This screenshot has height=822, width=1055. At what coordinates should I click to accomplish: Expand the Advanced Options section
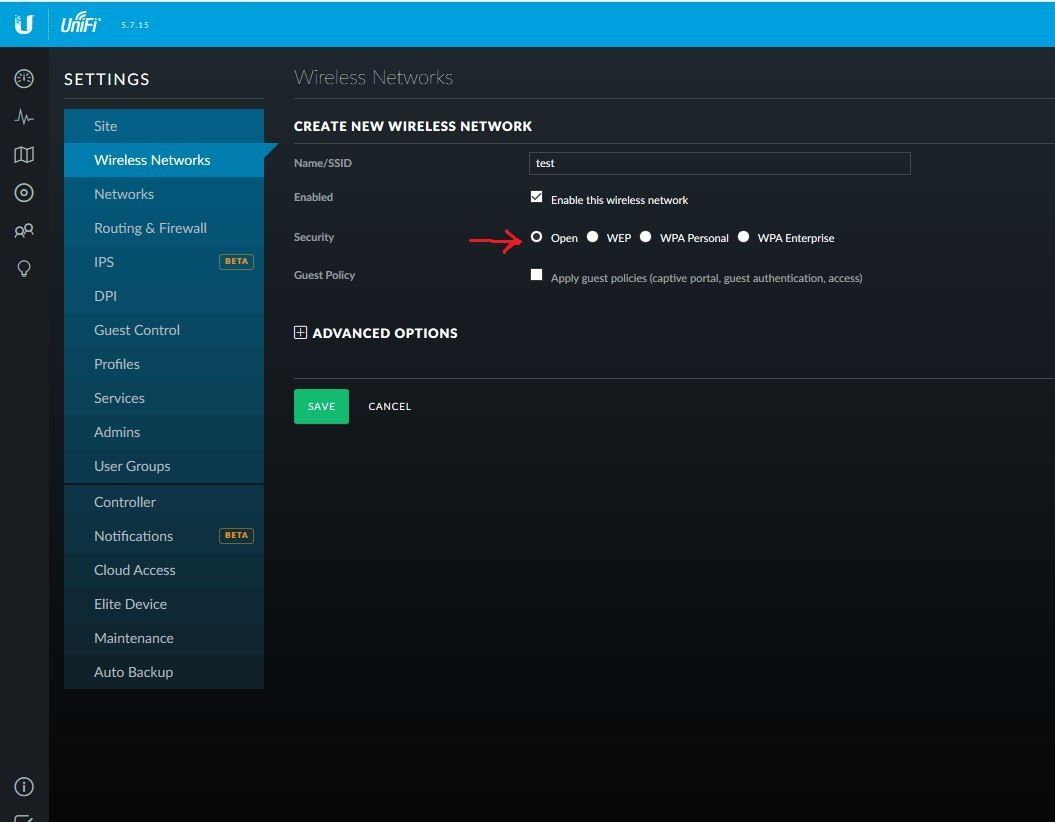coord(300,333)
